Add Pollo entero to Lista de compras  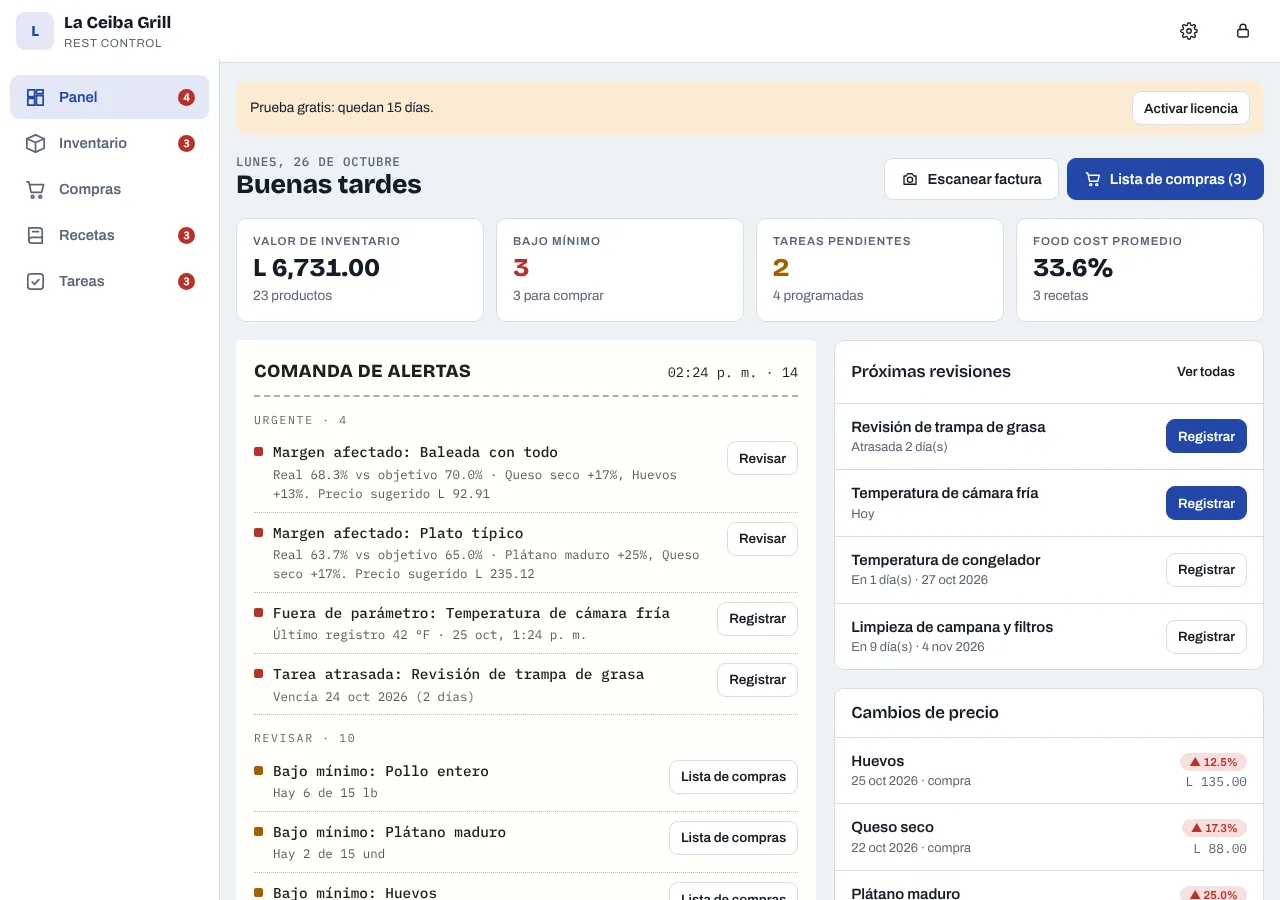tap(733, 777)
